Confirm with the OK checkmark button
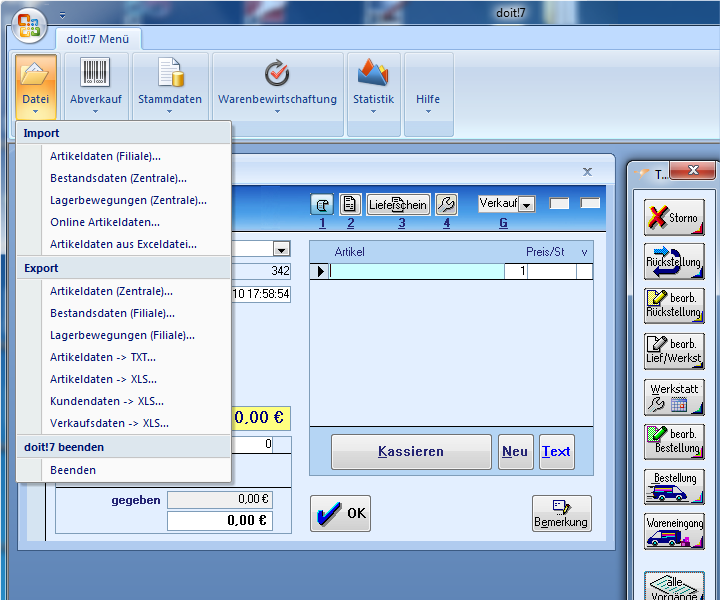Image resolution: width=720 pixels, height=600 pixels. click(x=340, y=513)
